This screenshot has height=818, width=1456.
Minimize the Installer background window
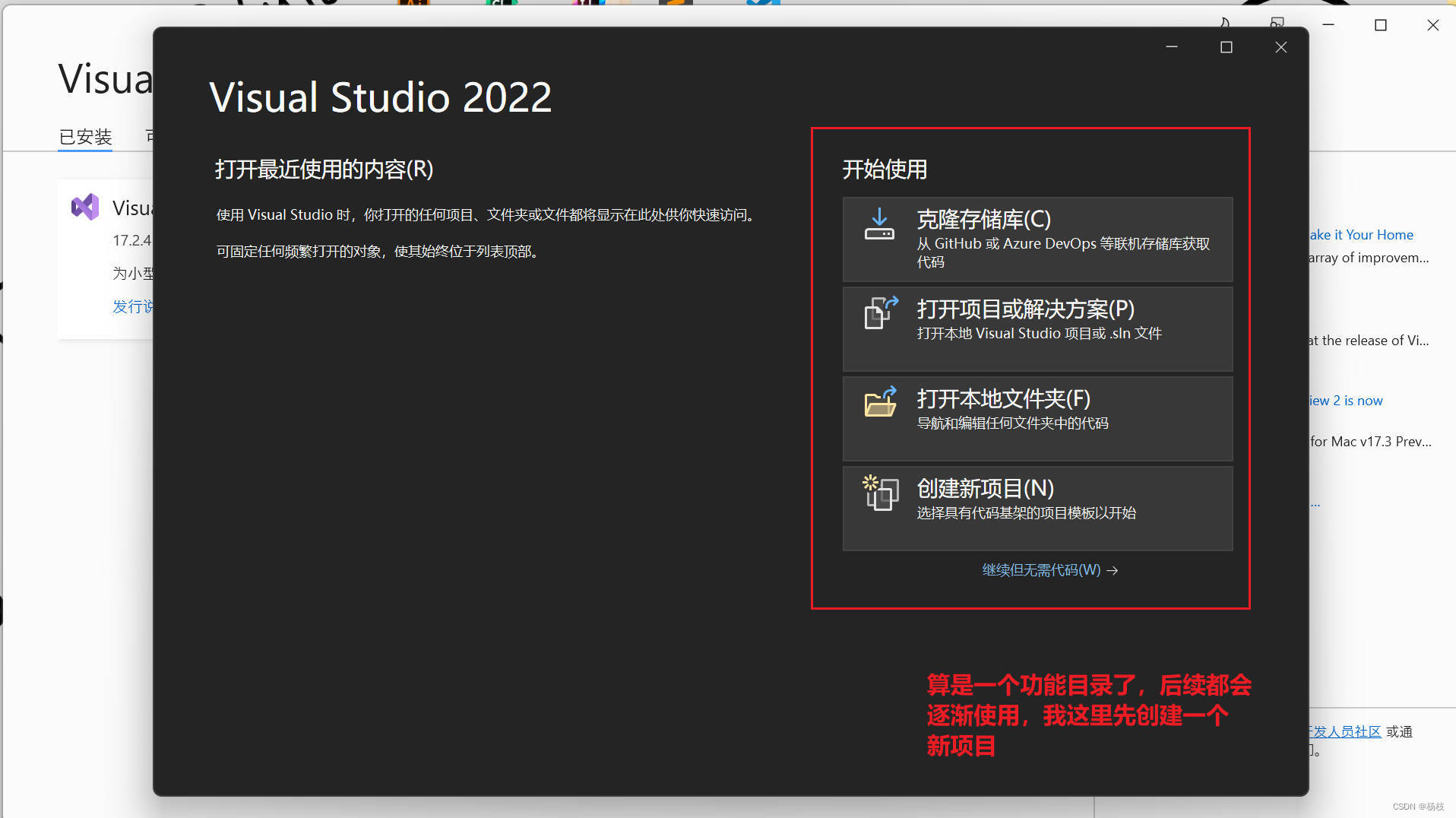[x=1328, y=25]
